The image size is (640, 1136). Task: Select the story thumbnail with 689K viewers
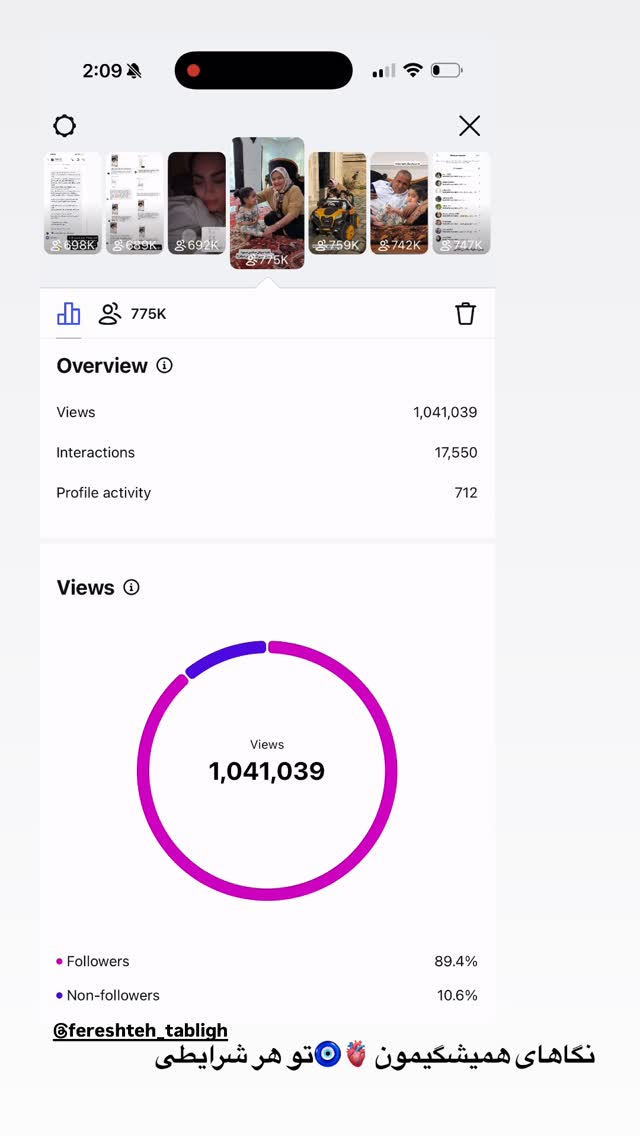click(x=135, y=203)
